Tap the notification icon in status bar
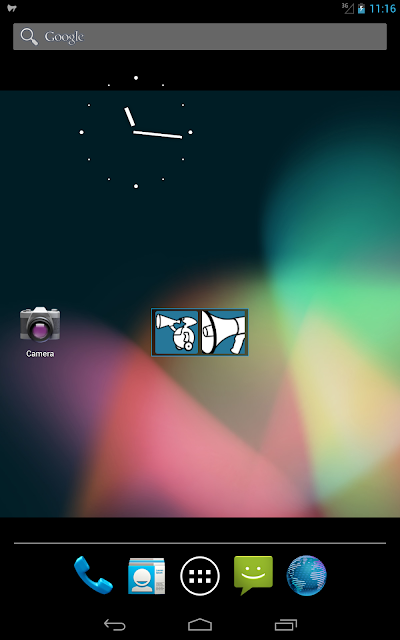The width and height of the screenshot is (400, 640). [12, 8]
